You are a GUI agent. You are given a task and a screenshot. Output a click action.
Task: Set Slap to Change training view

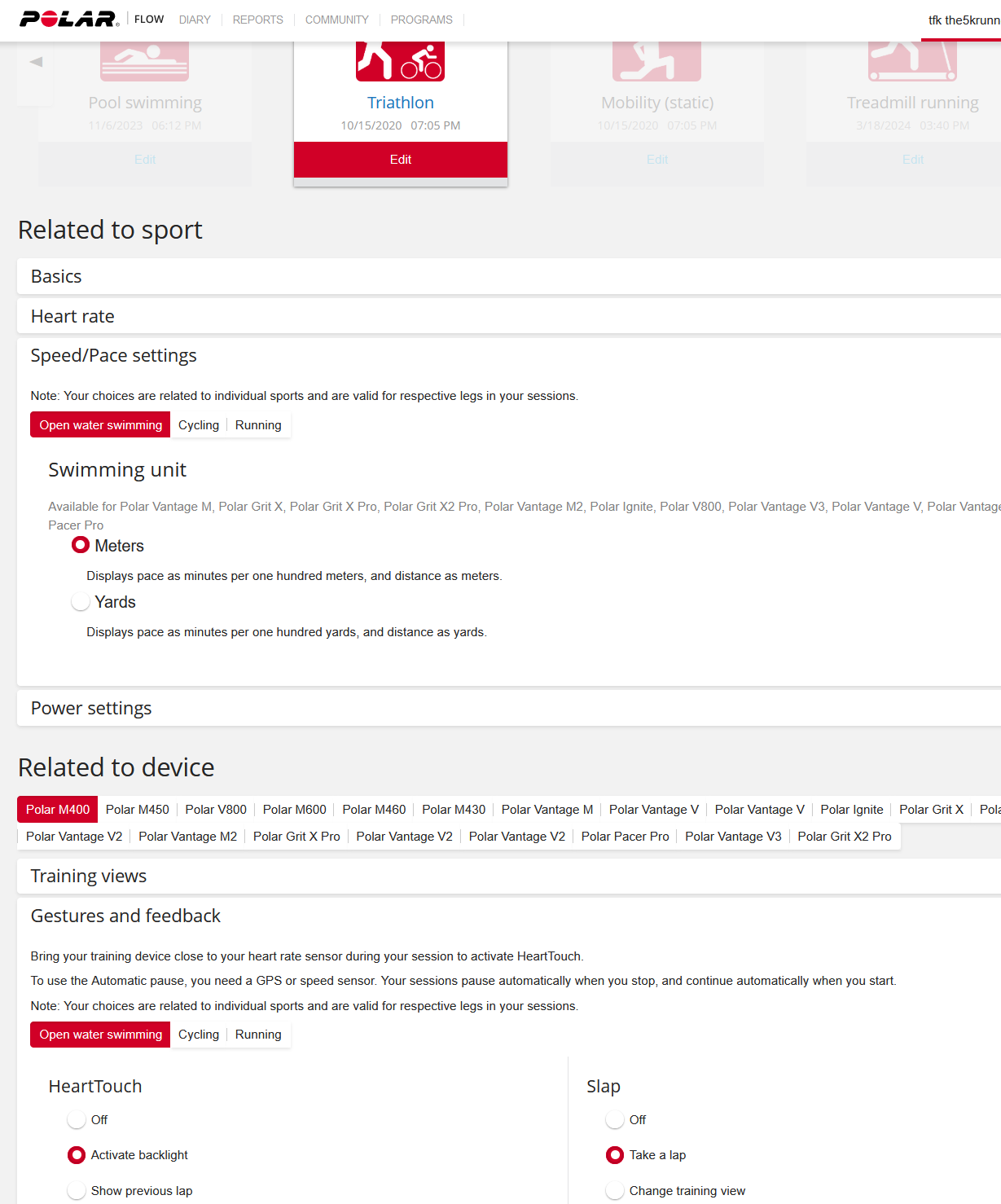(x=615, y=1191)
